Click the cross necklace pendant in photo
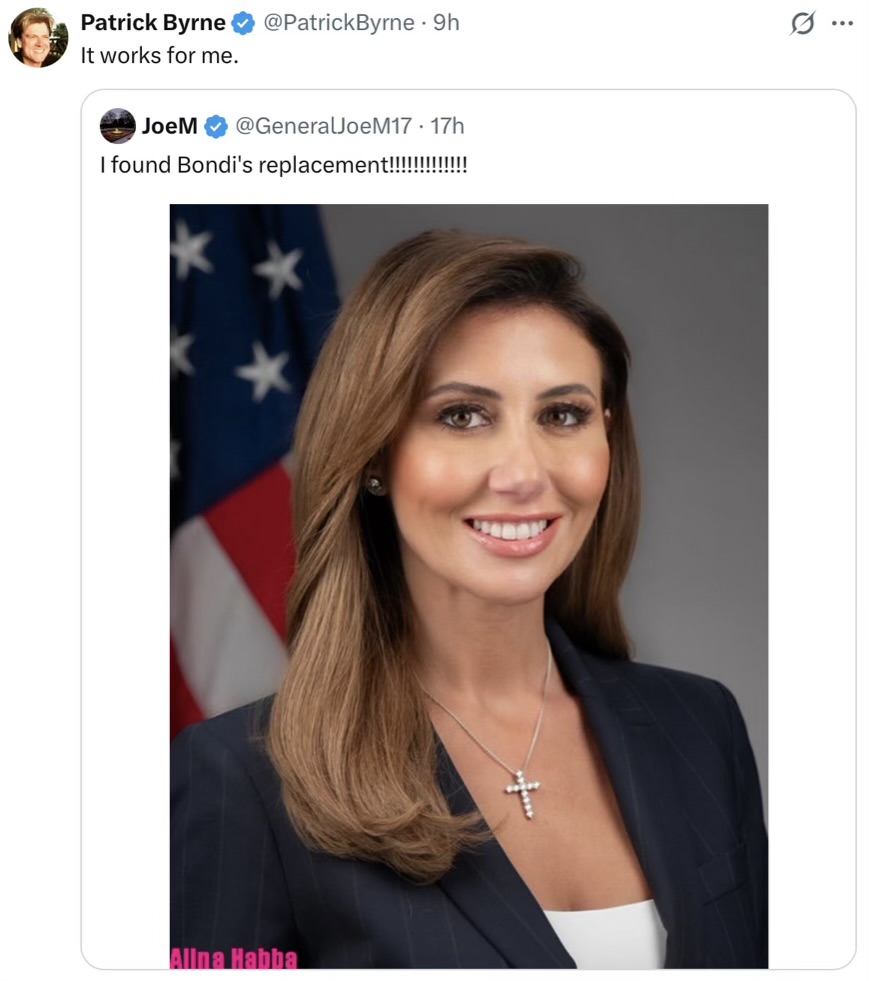Image resolution: width=869 pixels, height=981 pixels. [x=522, y=792]
